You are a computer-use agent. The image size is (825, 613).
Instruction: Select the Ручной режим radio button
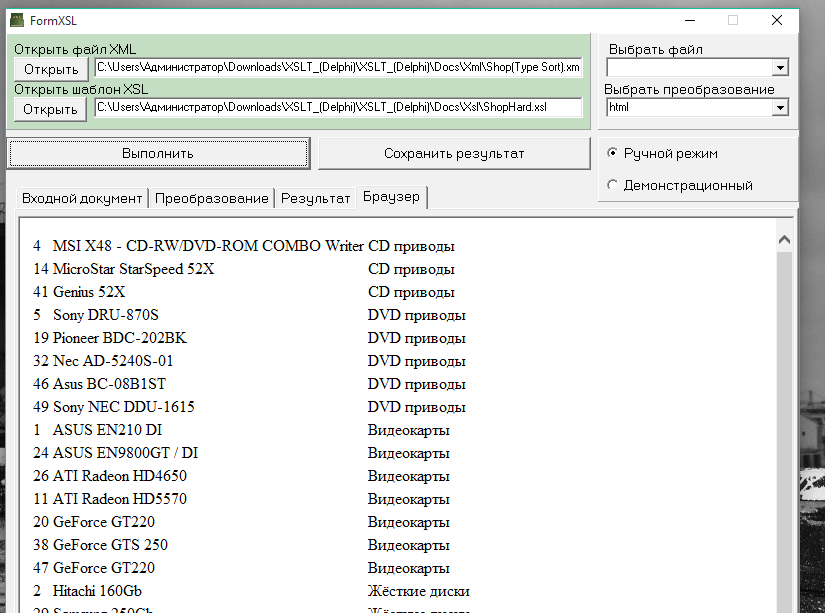point(612,153)
